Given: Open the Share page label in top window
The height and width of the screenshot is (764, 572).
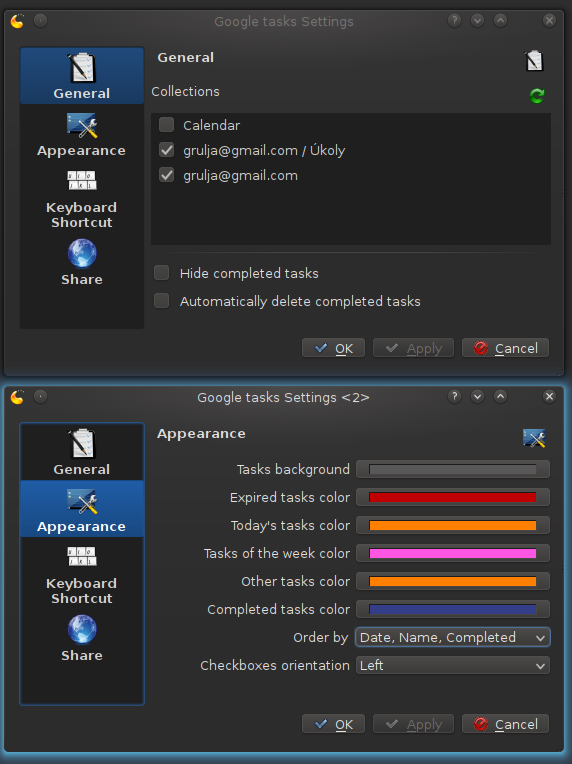Looking at the screenshot, I should pos(82,279).
